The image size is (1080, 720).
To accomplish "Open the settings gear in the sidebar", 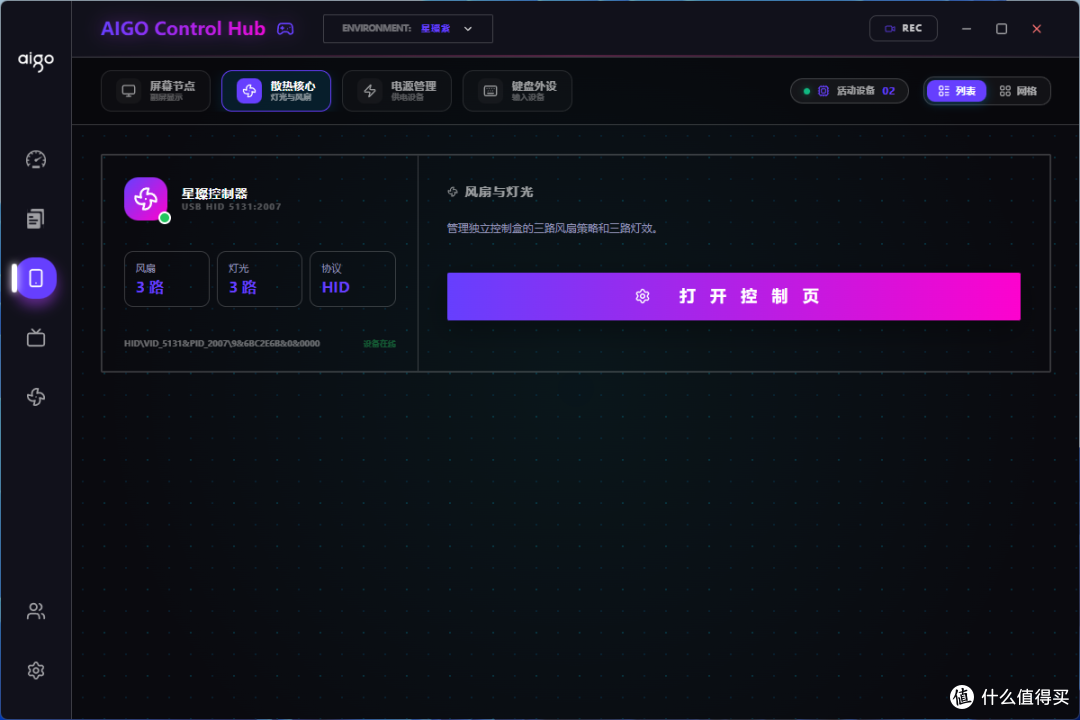I will pyautogui.click(x=36, y=670).
